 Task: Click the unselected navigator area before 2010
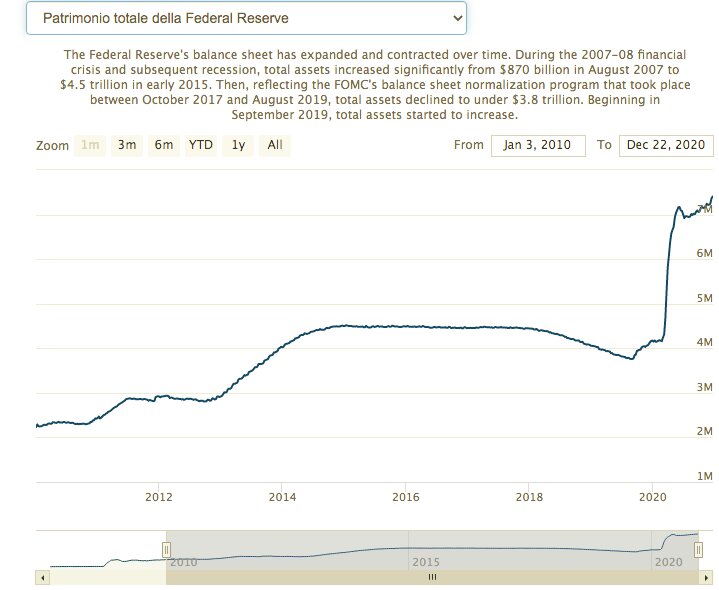point(100,549)
